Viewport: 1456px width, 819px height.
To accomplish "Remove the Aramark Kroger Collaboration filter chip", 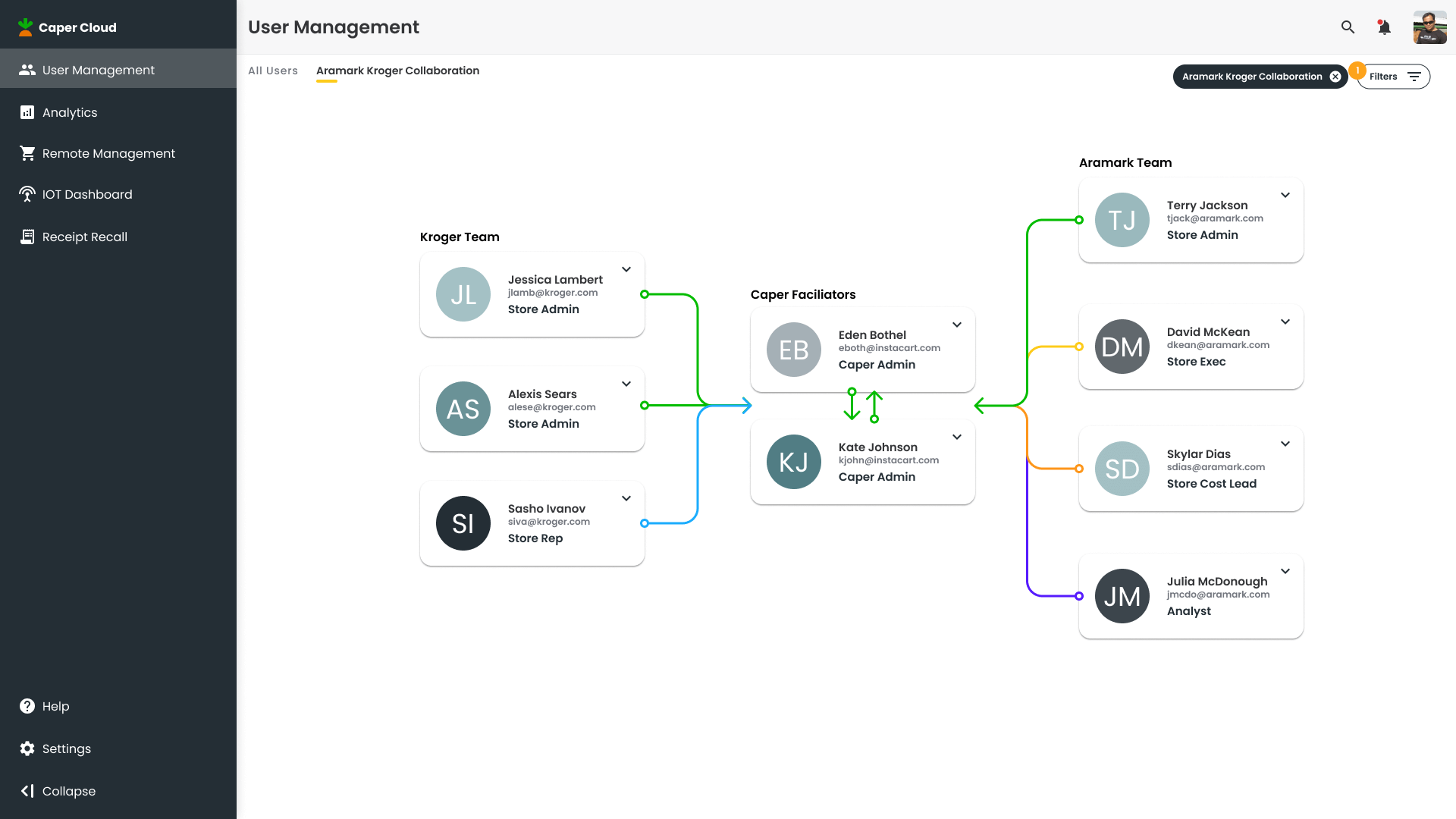I will click(x=1335, y=77).
